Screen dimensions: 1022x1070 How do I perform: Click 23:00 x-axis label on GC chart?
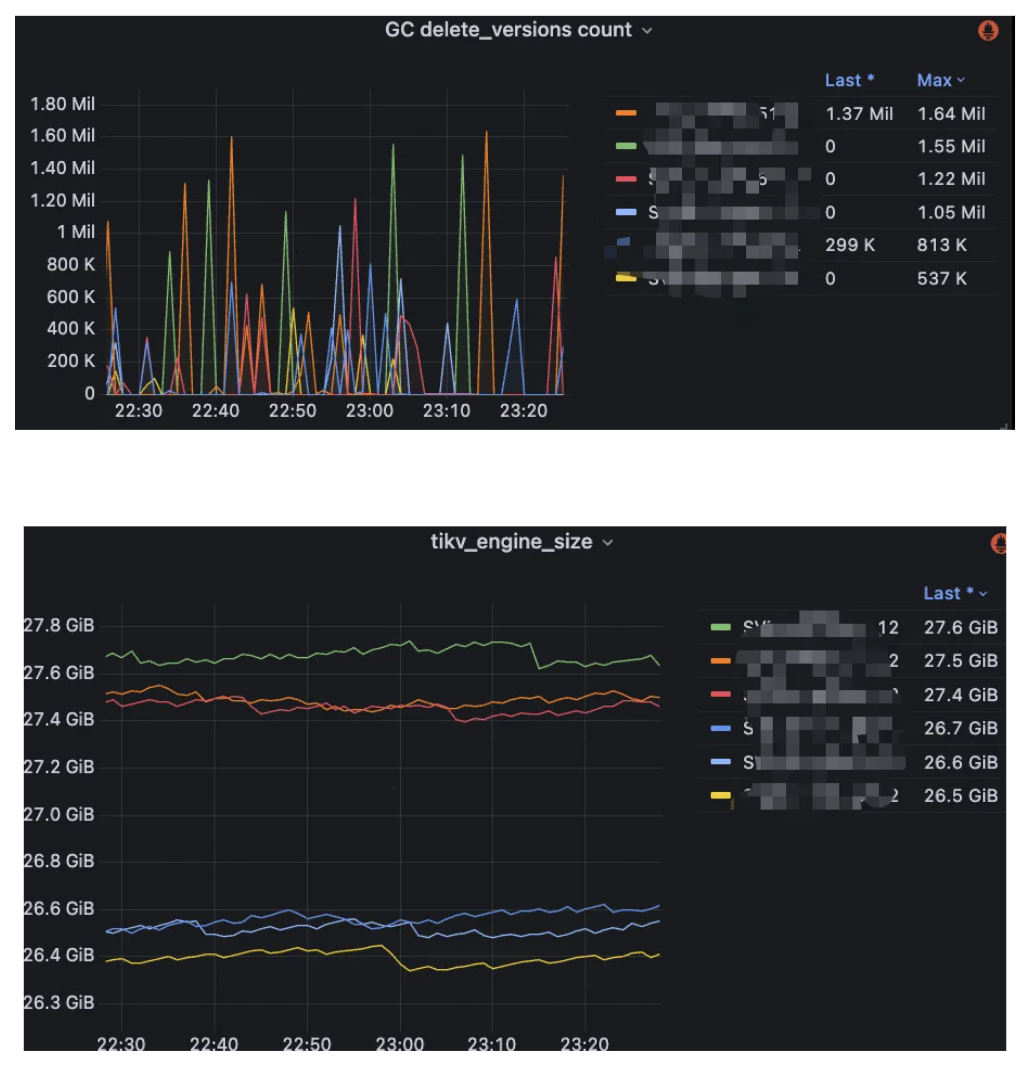[369, 411]
